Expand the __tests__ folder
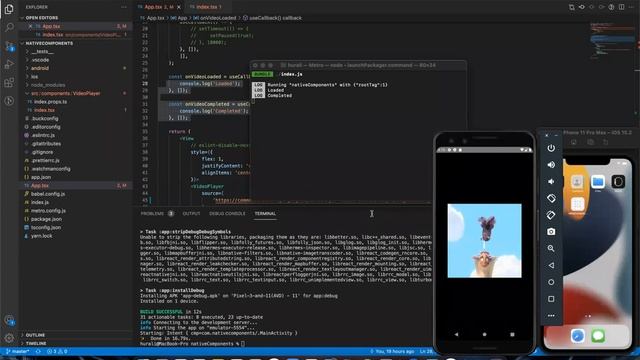The width and height of the screenshot is (640, 360). coord(43,51)
